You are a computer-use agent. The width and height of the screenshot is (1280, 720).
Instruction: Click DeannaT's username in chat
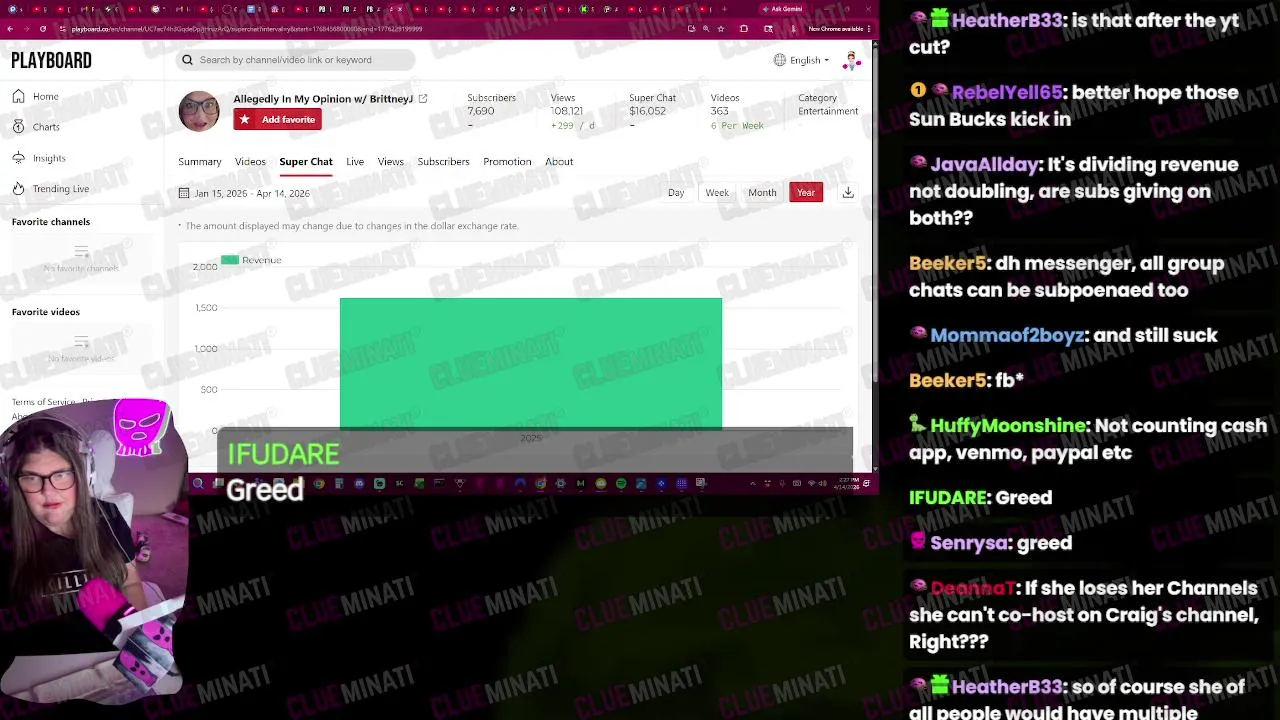pos(973,588)
